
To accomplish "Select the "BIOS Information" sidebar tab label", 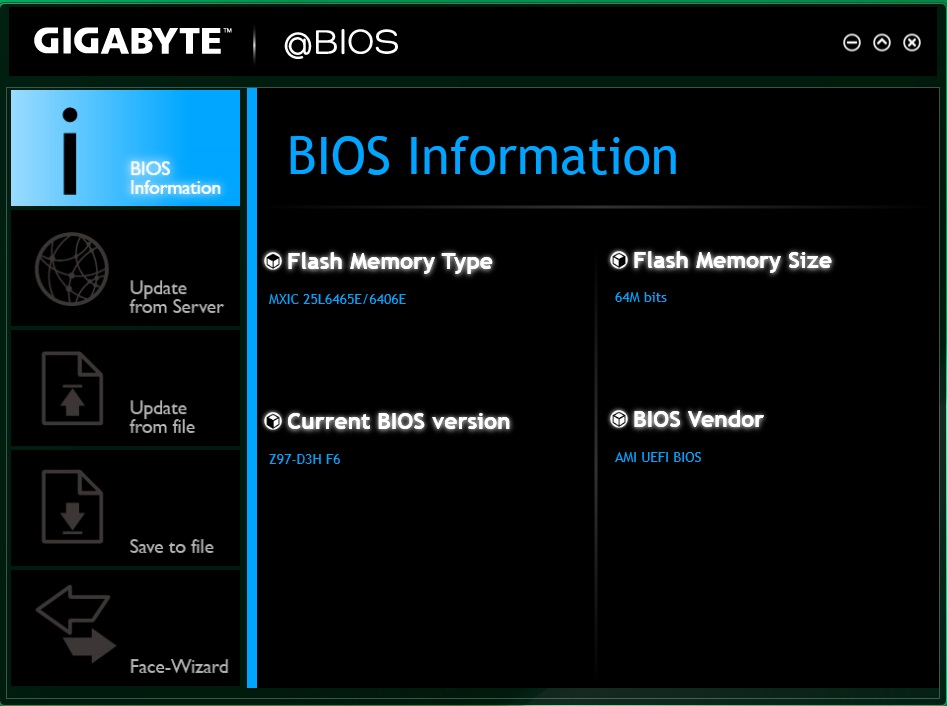I will click(x=175, y=178).
